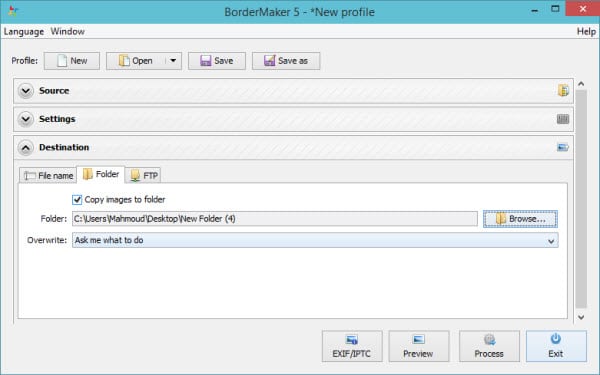Click the Source section folder icon
The width and height of the screenshot is (600, 375).
(x=563, y=91)
